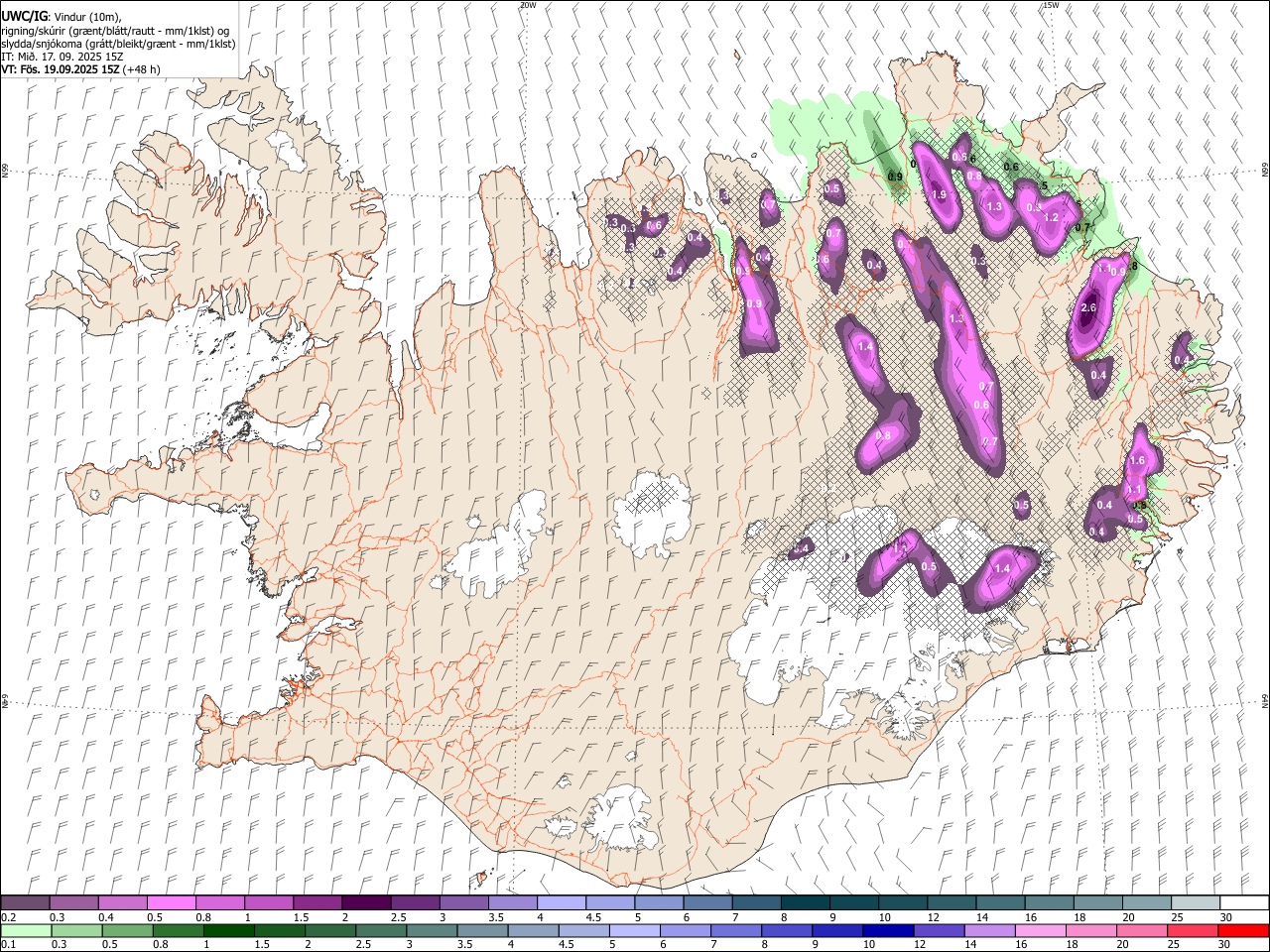Click the 2.6 precipitation value on the map
This screenshot has height=952, width=1270.
tap(1088, 308)
